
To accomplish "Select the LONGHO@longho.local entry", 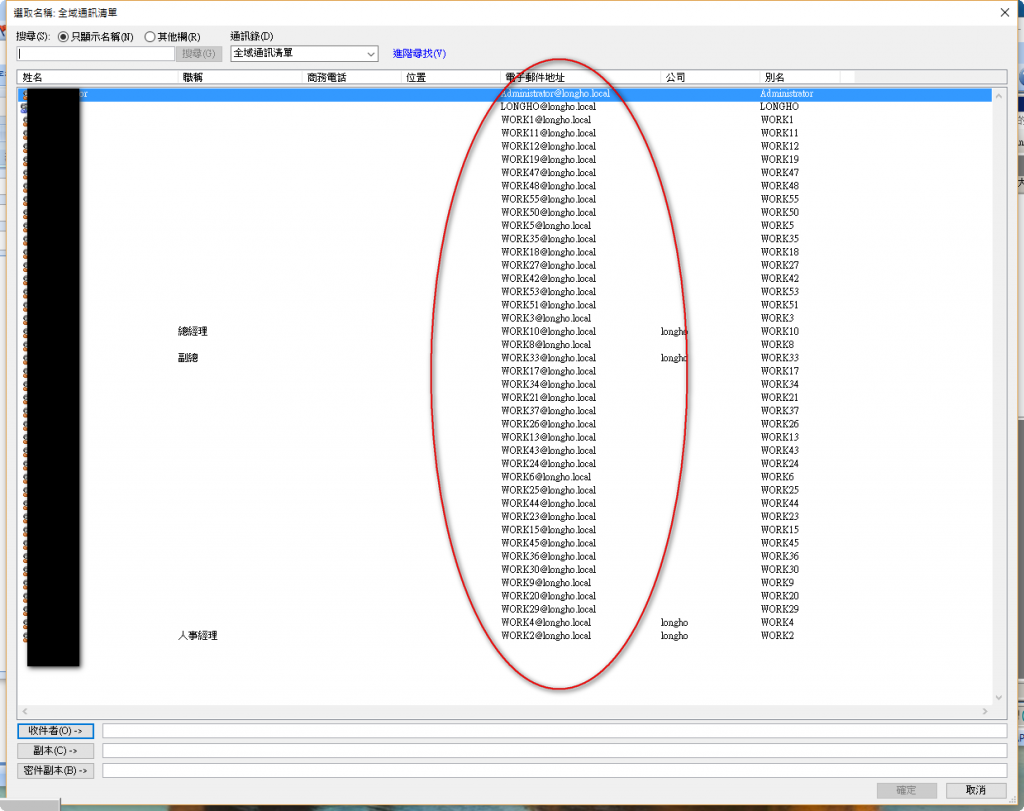I will point(549,106).
